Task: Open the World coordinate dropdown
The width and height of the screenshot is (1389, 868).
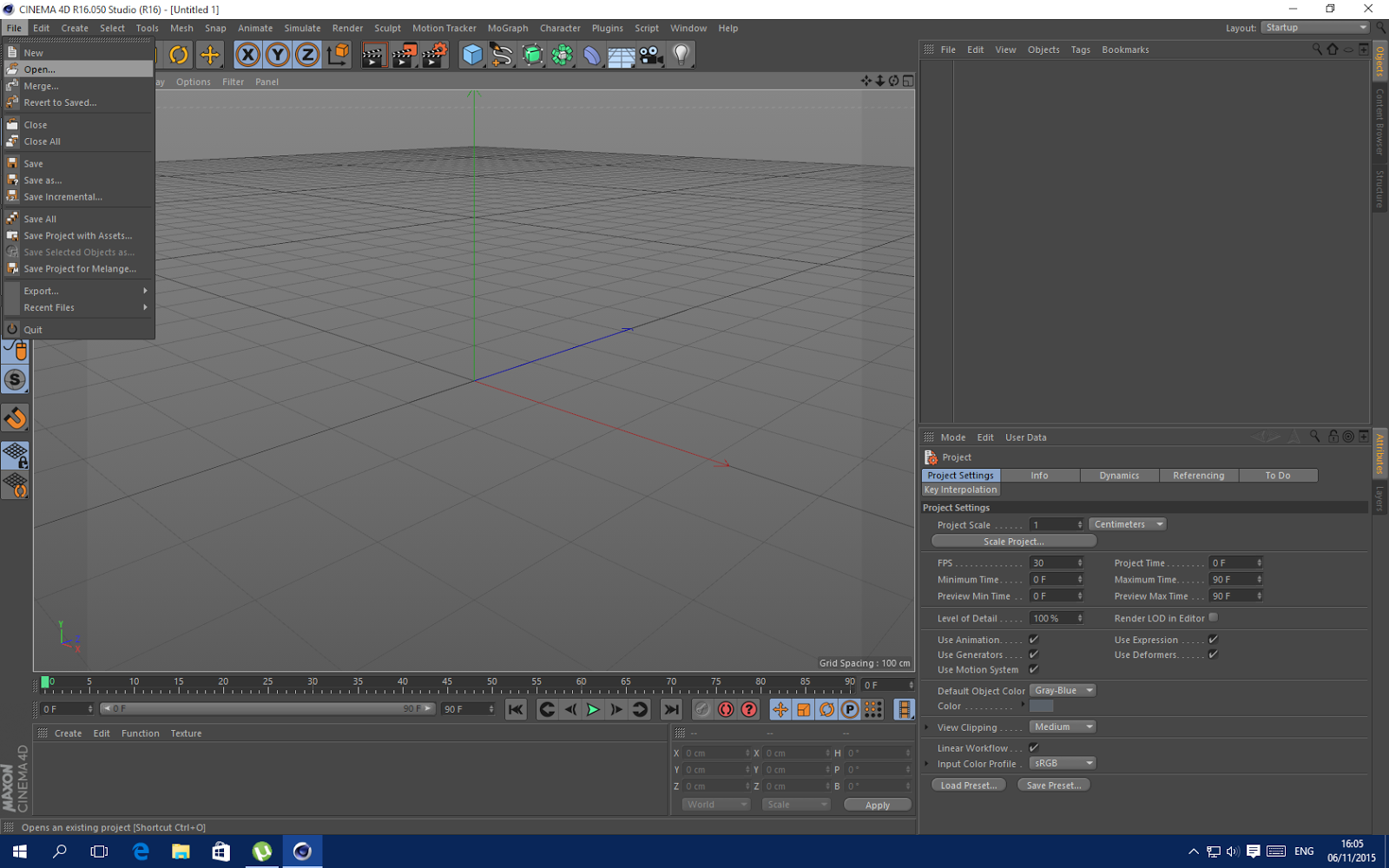Action: [716, 805]
